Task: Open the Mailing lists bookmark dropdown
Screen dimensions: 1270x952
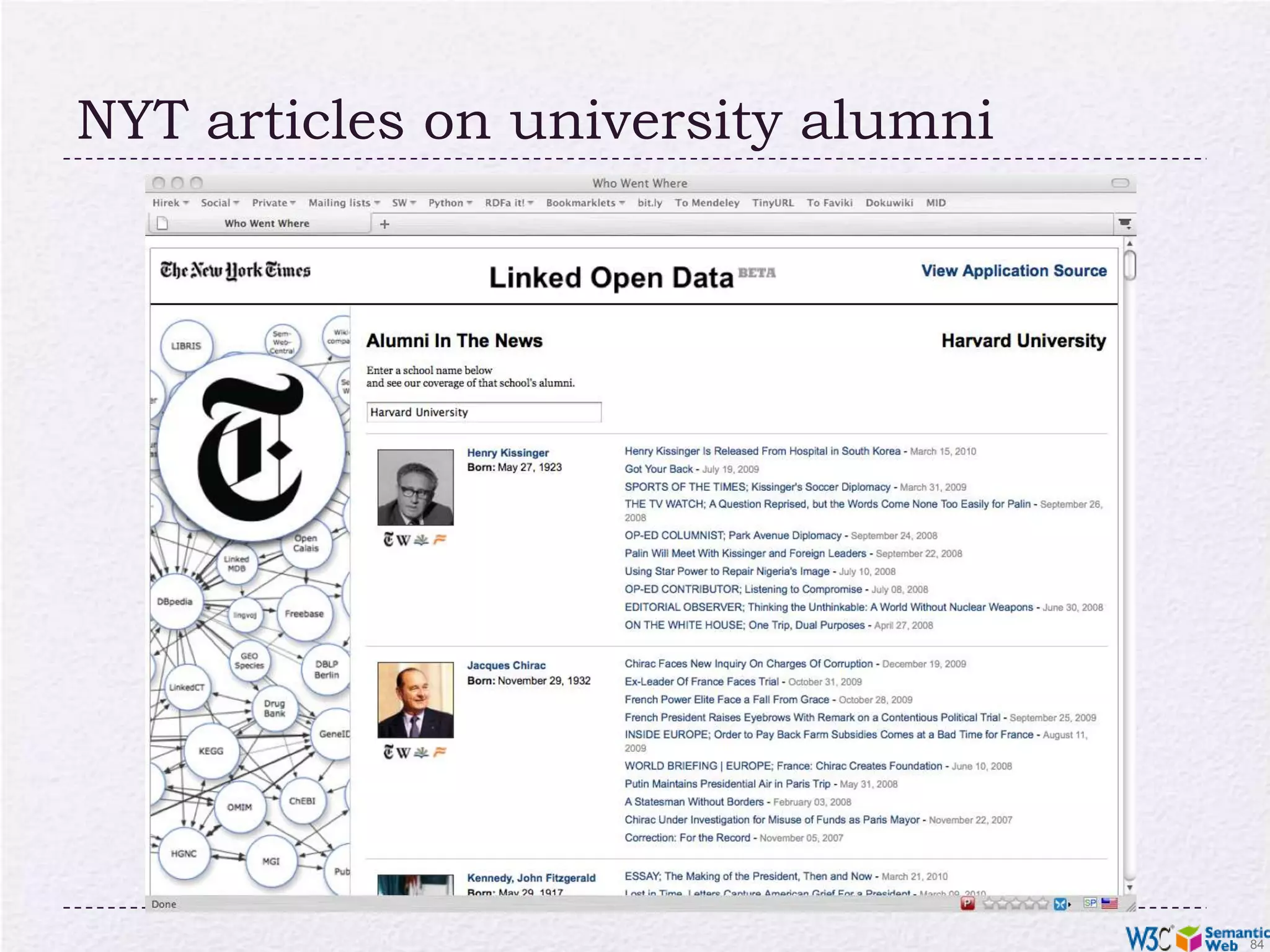Action: [344, 203]
